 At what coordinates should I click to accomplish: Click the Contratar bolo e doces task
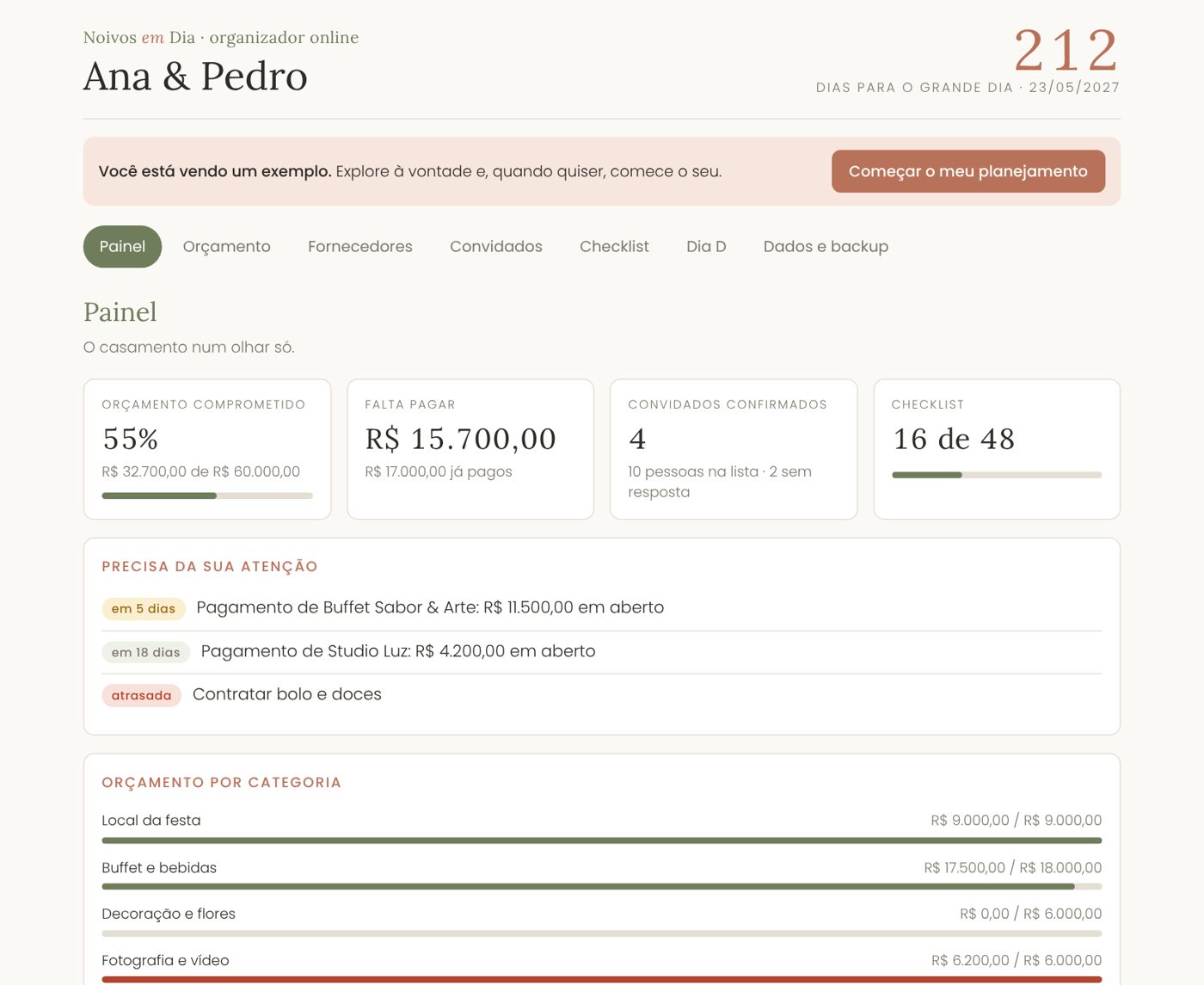(x=602, y=695)
